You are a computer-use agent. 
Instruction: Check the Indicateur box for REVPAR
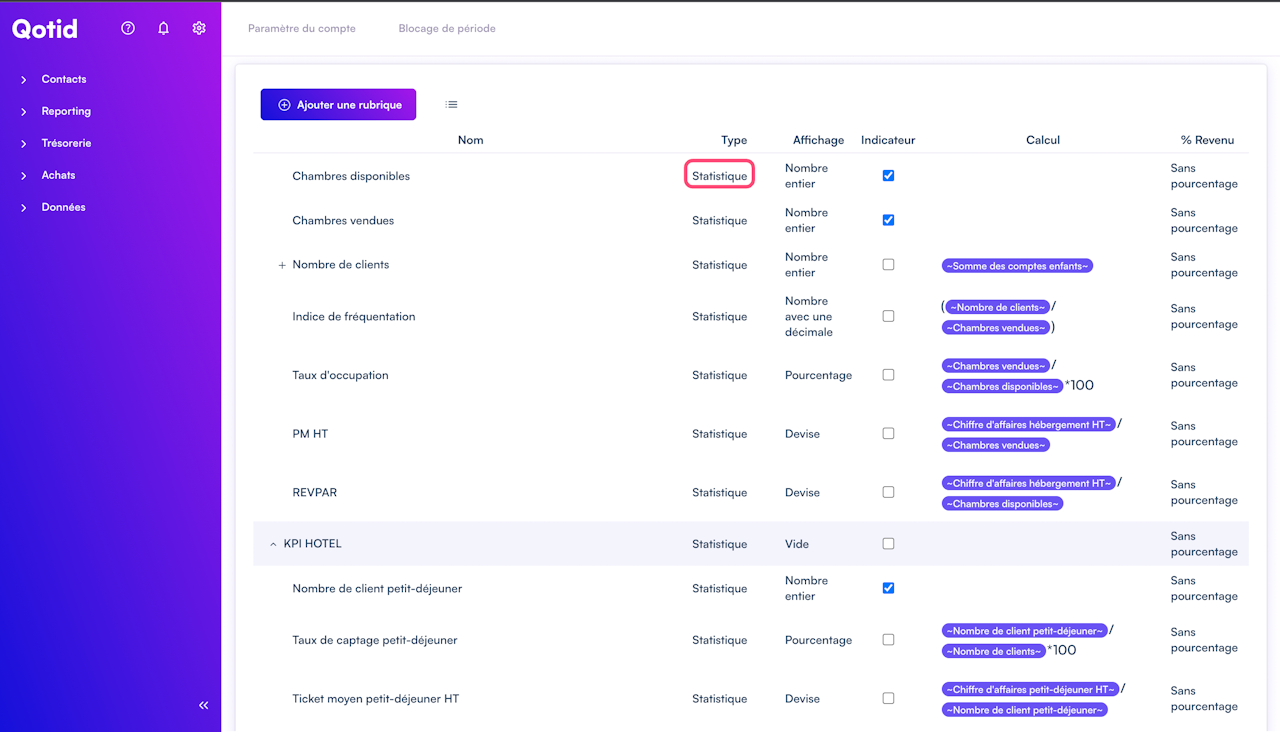click(888, 492)
